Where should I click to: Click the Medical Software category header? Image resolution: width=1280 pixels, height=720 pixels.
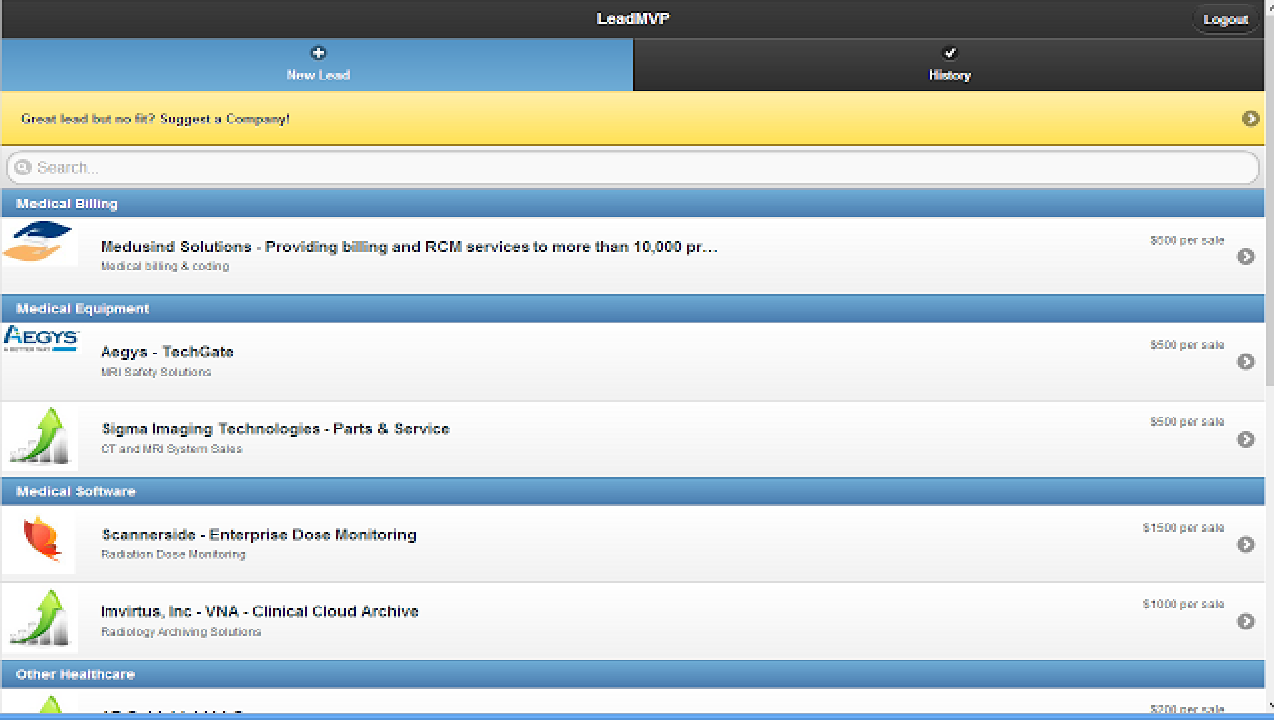point(633,492)
